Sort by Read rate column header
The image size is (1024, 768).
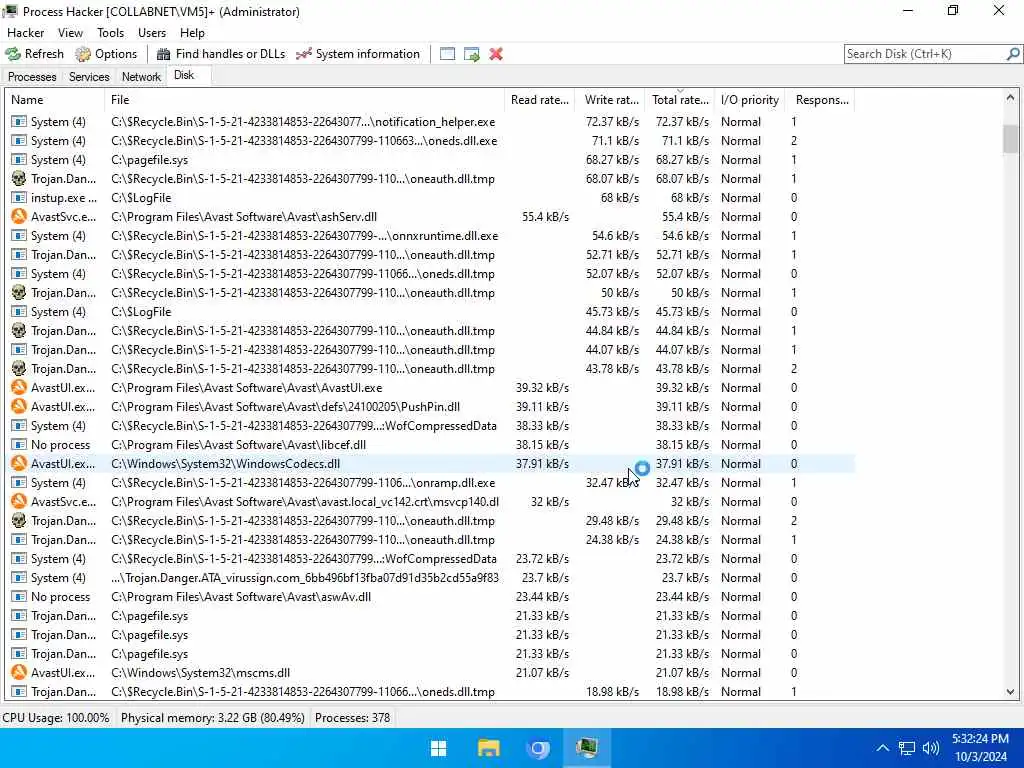[539, 100]
